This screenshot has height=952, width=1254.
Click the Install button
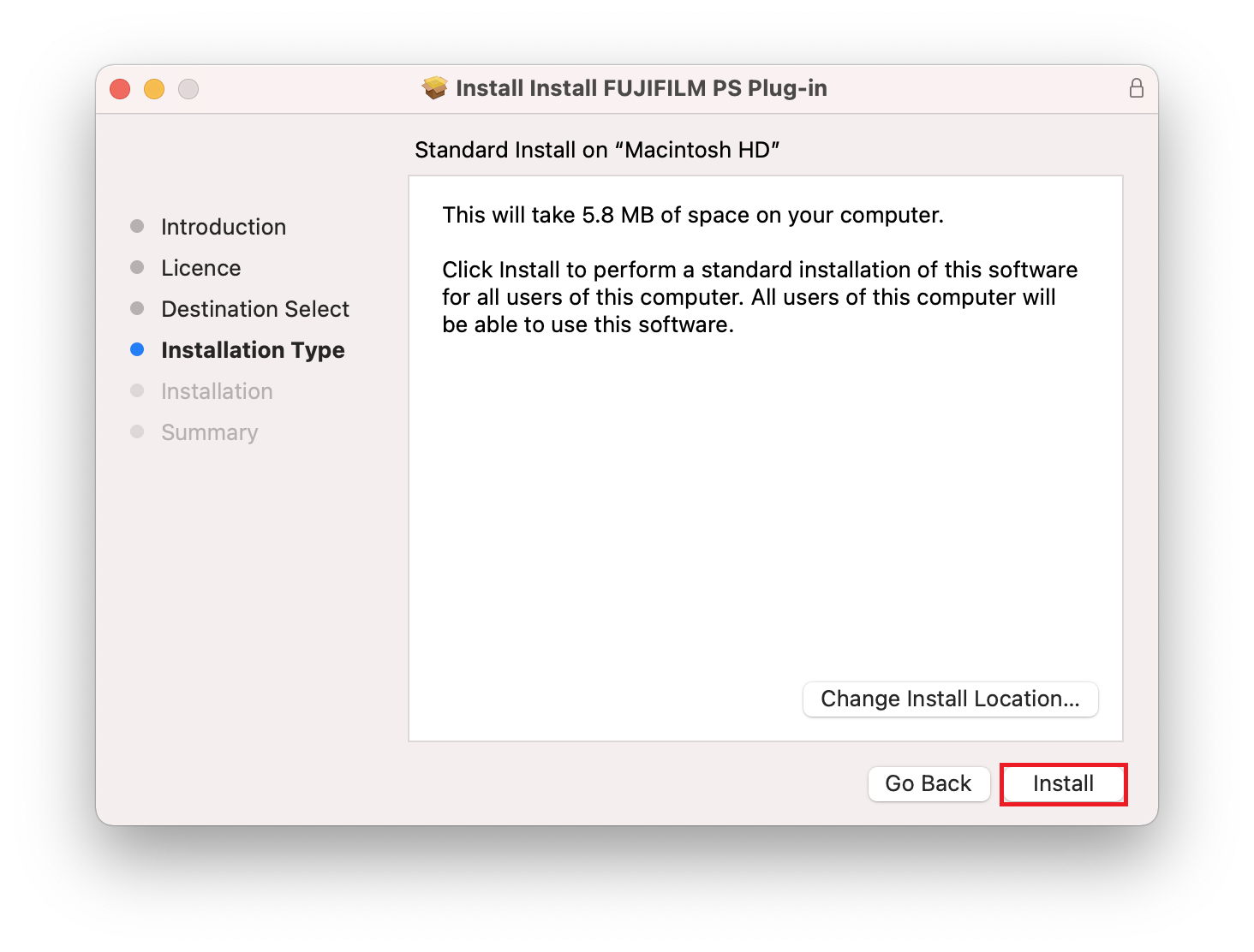point(1063,783)
